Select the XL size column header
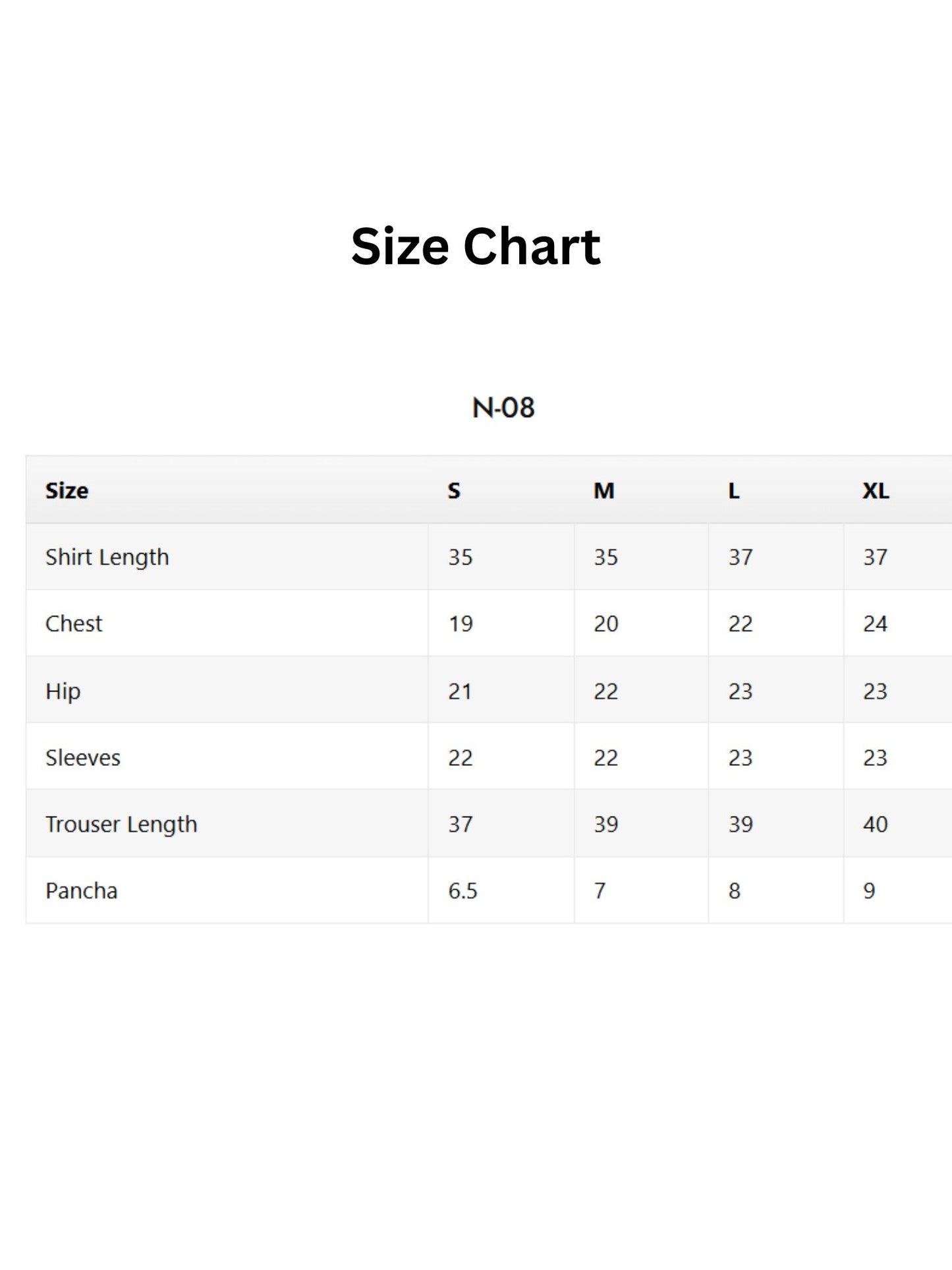 876,490
